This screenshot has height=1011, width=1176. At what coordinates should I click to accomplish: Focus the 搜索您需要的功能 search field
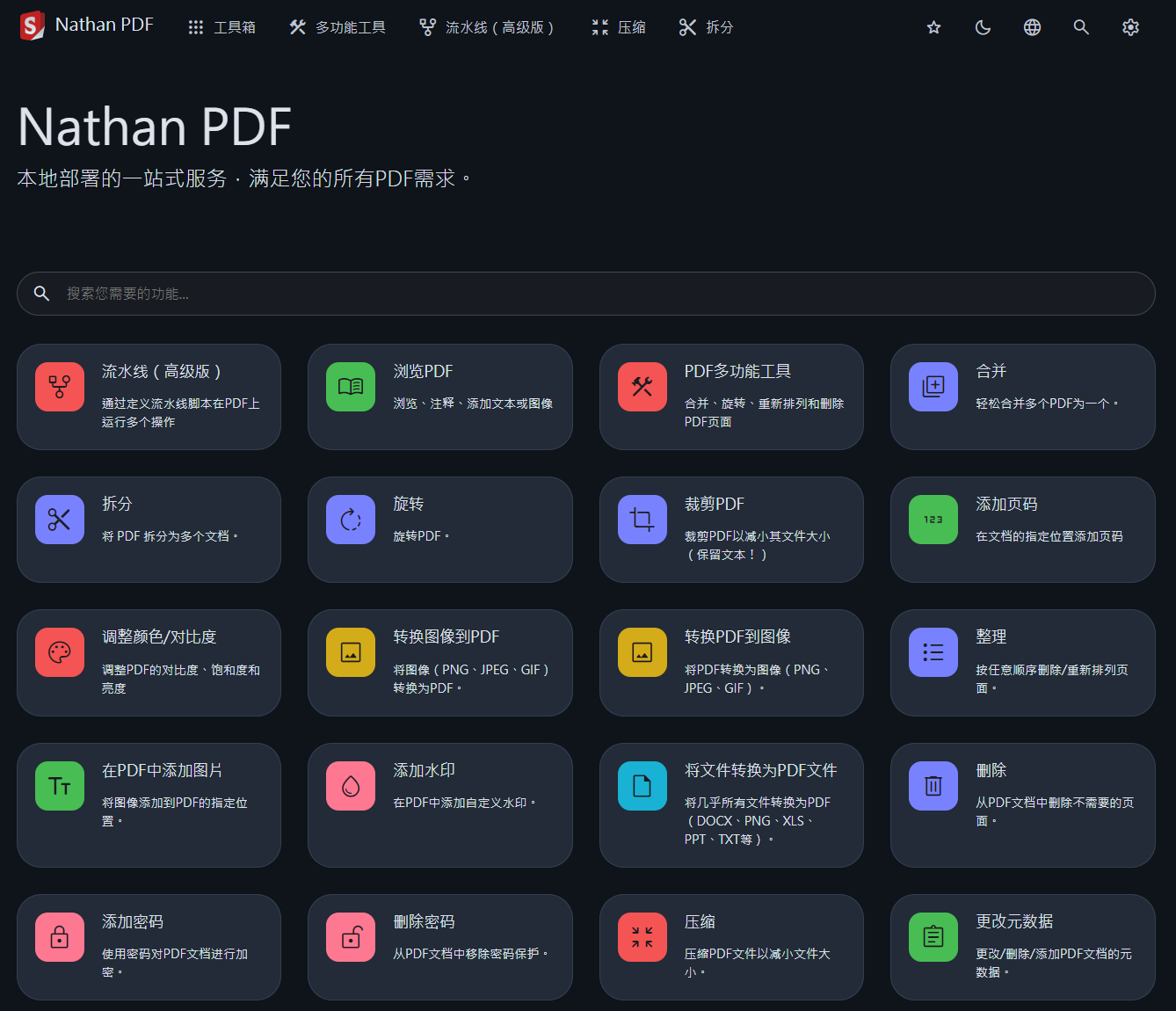click(x=586, y=294)
